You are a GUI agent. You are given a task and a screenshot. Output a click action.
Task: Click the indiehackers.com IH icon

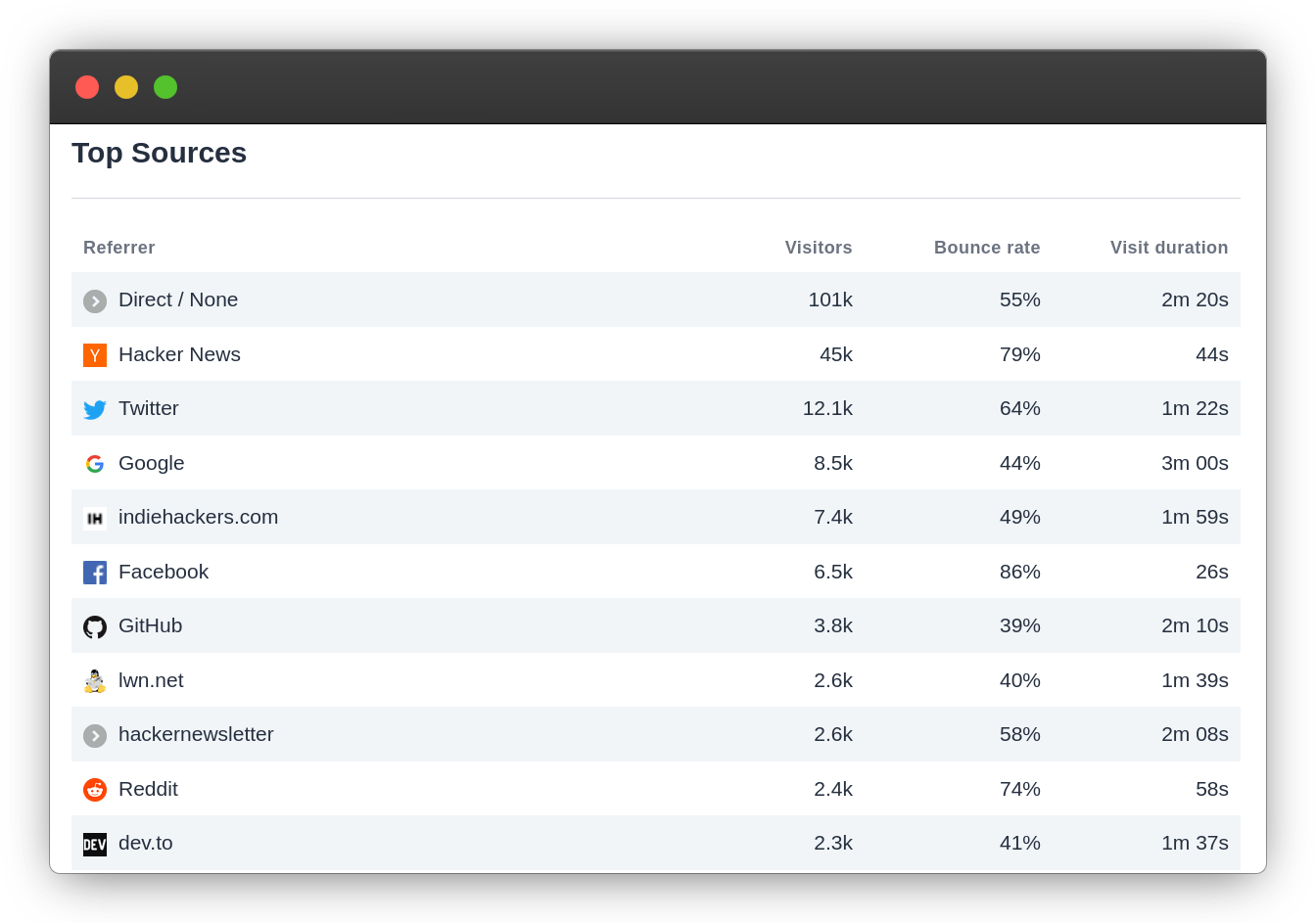pyautogui.click(x=94, y=518)
